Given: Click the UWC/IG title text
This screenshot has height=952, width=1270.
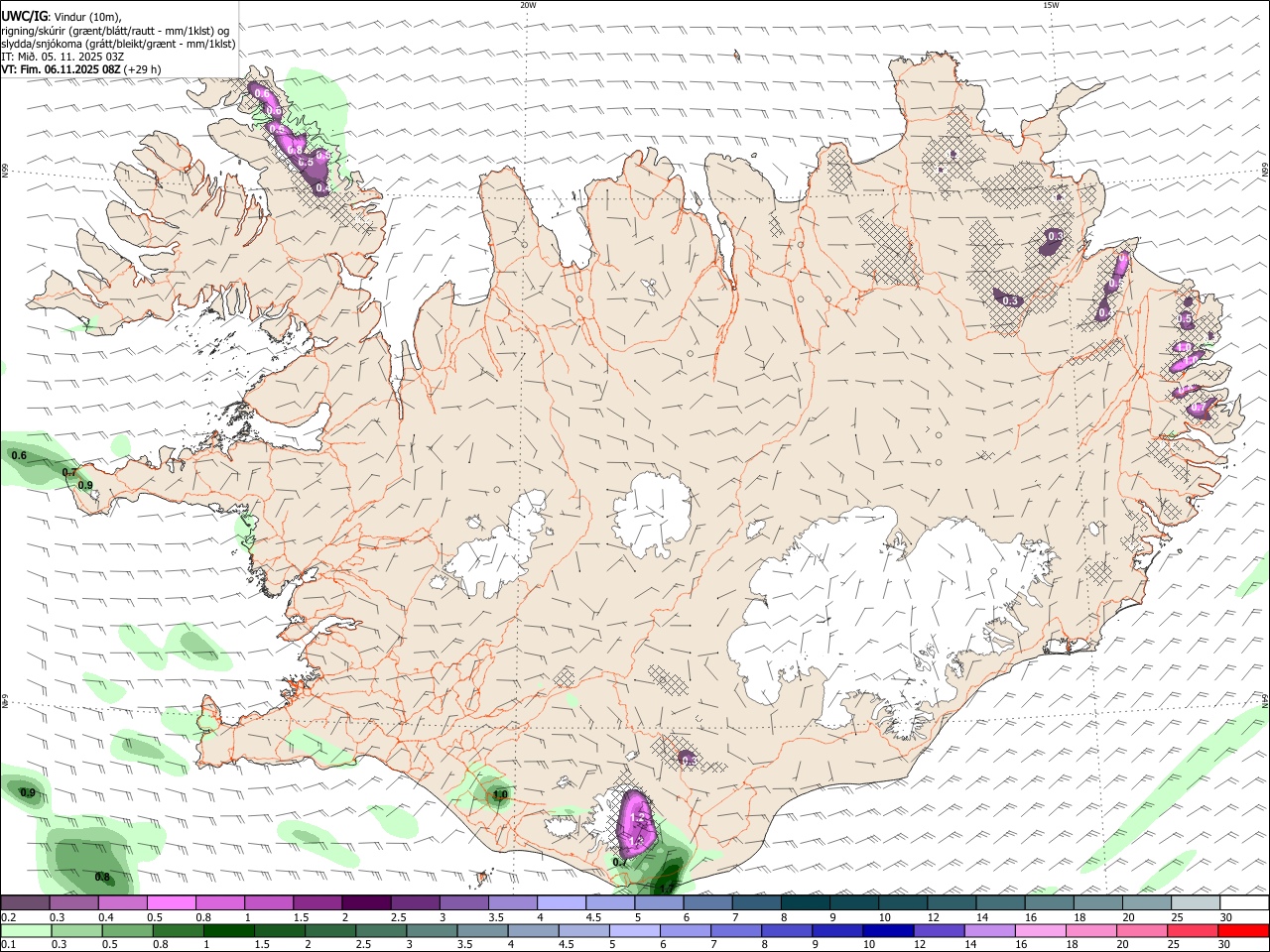Looking at the screenshot, I should (x=24, y=17).
